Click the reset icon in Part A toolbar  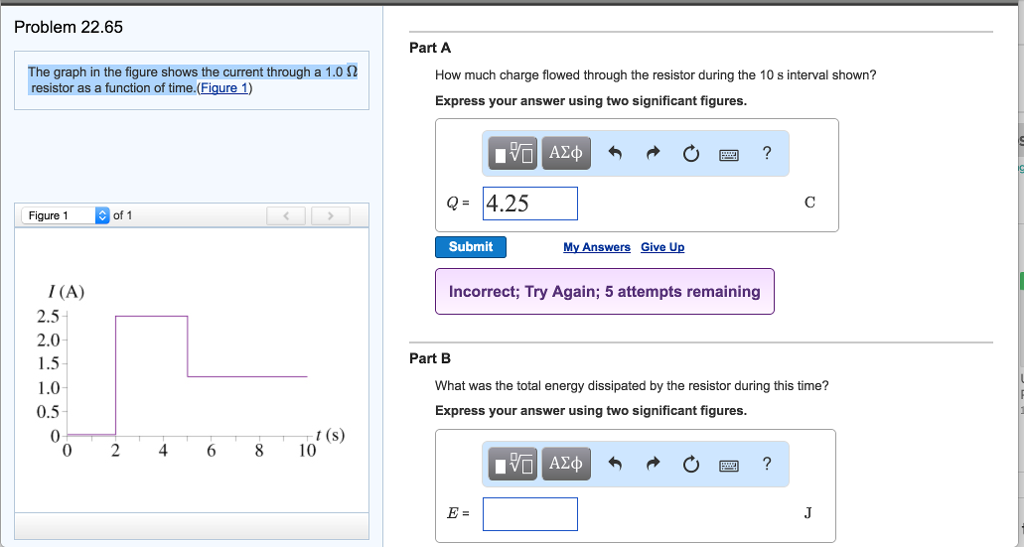coord(691,153)
